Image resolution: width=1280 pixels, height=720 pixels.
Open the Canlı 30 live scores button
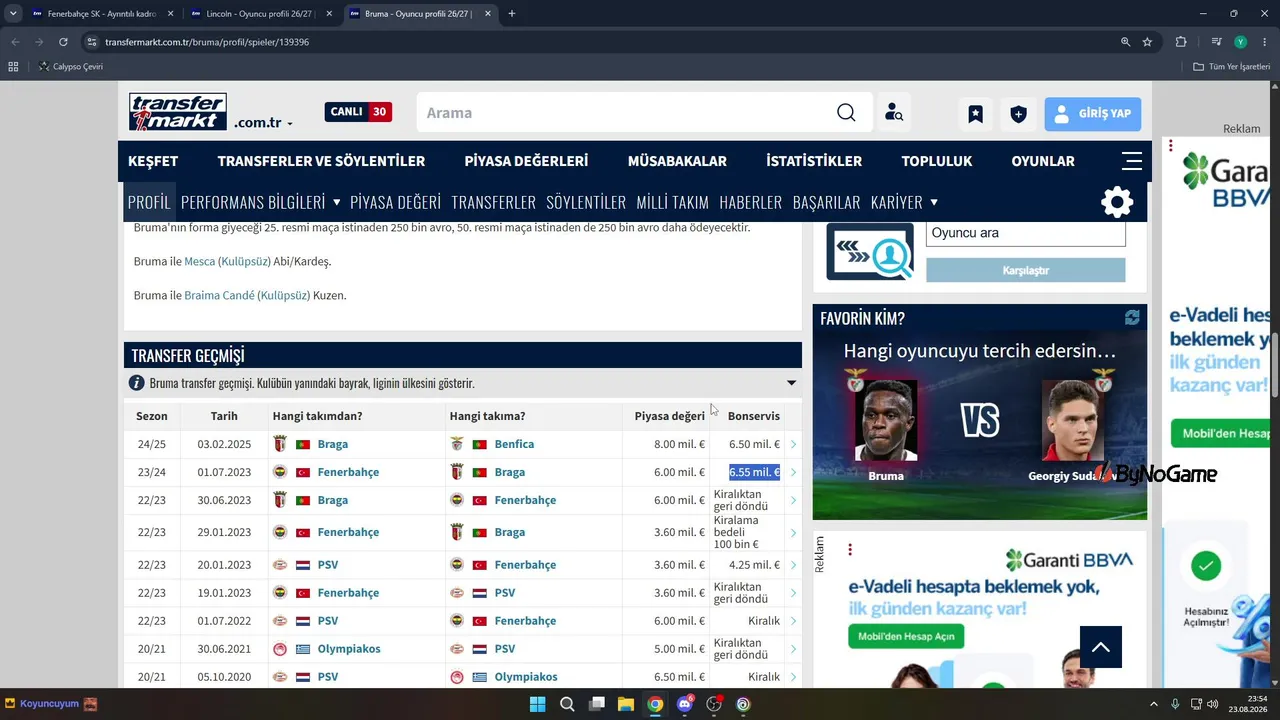tap(358, 112)
